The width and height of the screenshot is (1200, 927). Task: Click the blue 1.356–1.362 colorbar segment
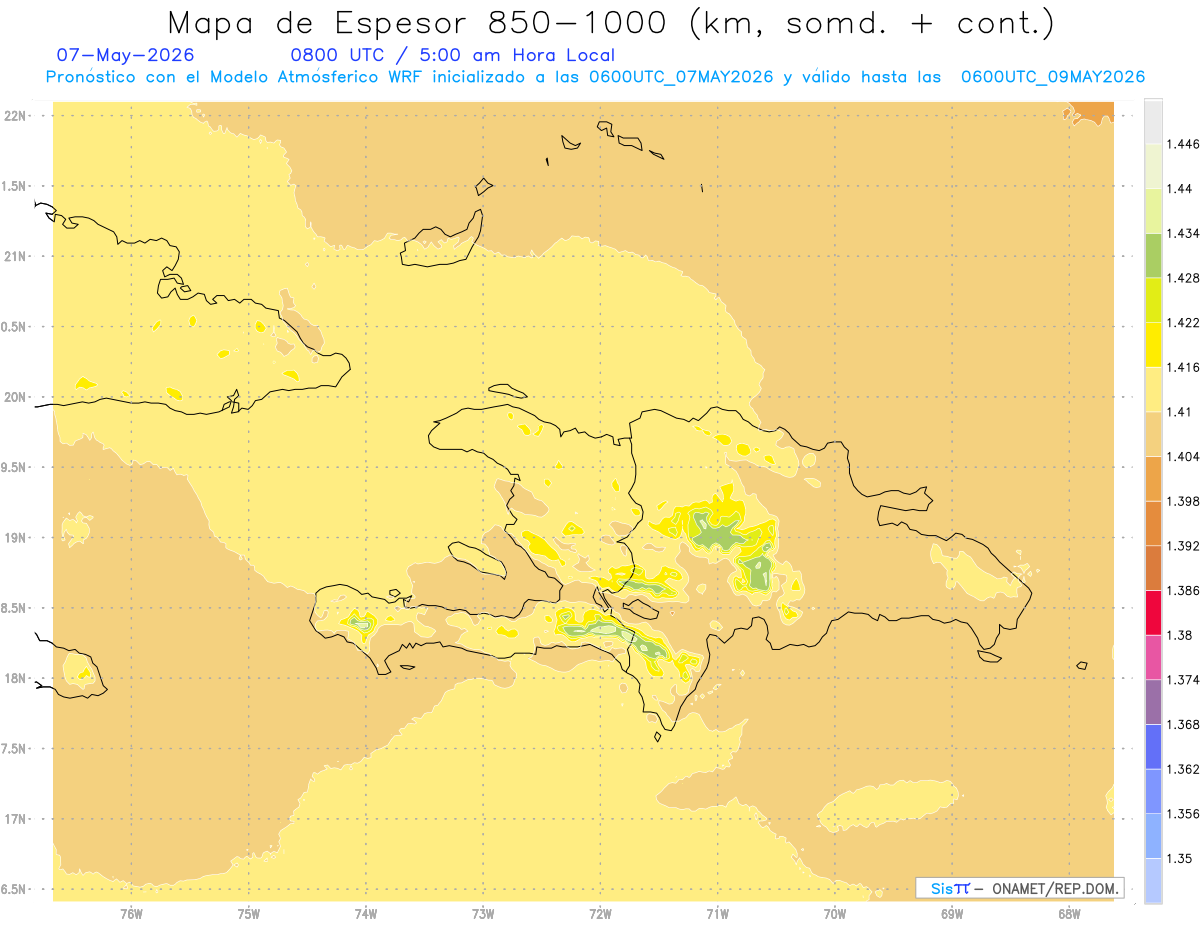[1153, 792]
